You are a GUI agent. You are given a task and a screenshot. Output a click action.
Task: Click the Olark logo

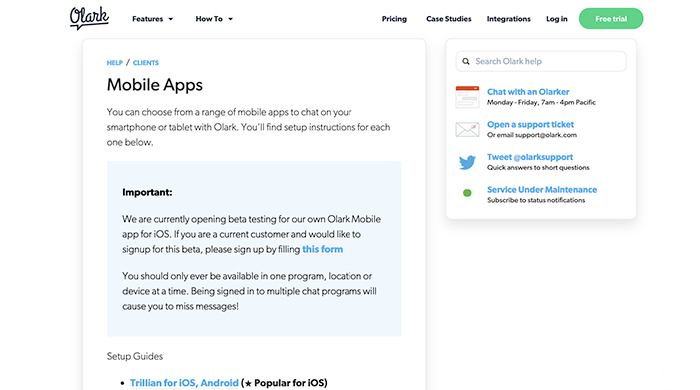[x=89, y=18]
